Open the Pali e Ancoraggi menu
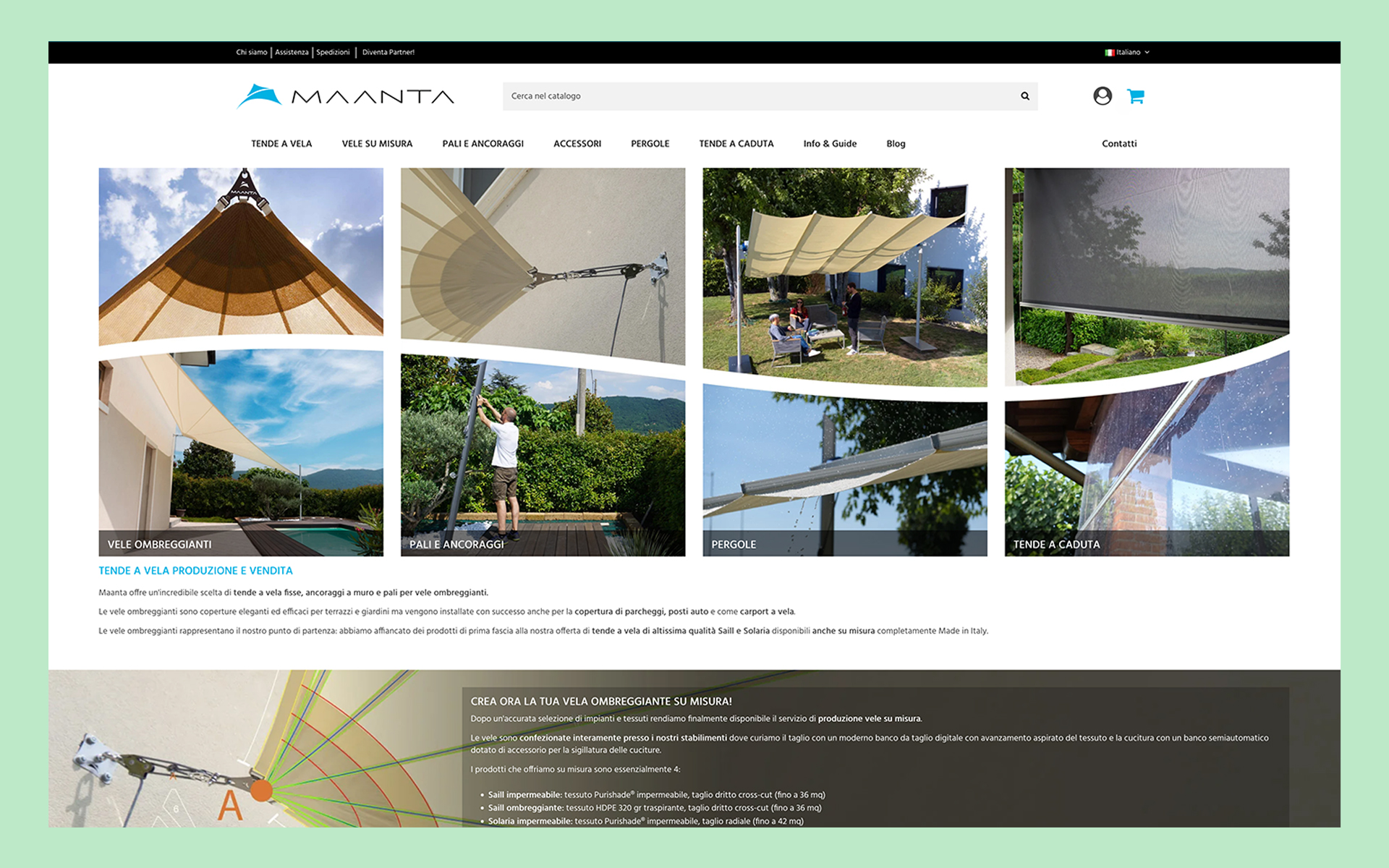 click(x=483, y=144)
